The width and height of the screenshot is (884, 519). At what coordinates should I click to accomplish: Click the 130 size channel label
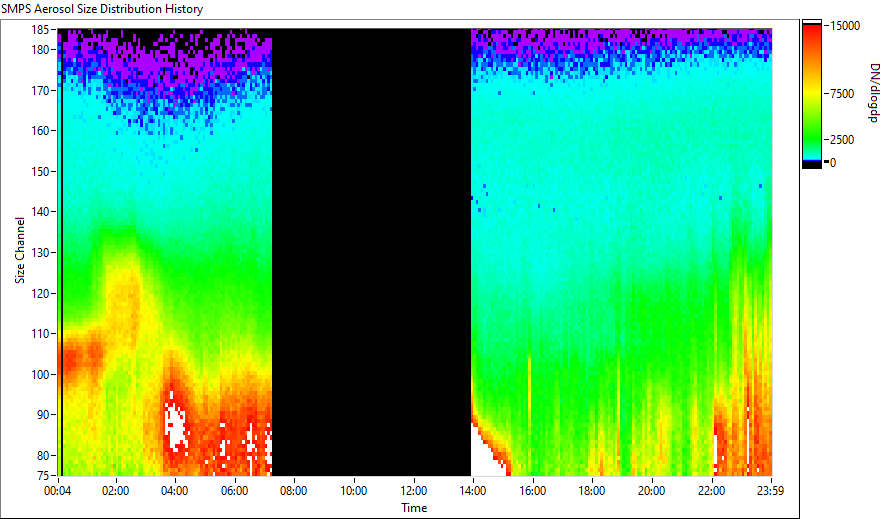click(41, 252)
